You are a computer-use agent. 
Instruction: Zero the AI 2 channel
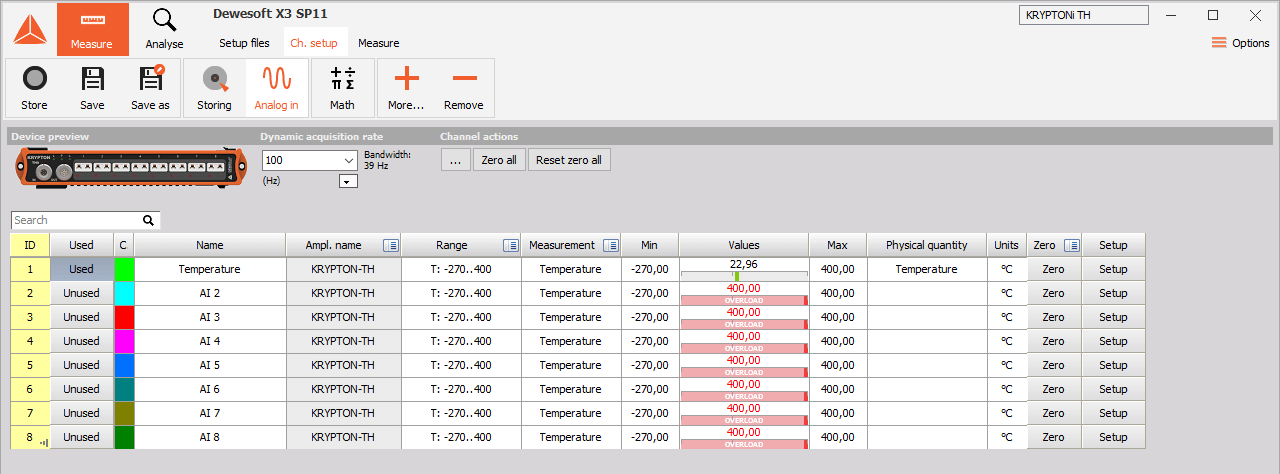[1054, 293]
